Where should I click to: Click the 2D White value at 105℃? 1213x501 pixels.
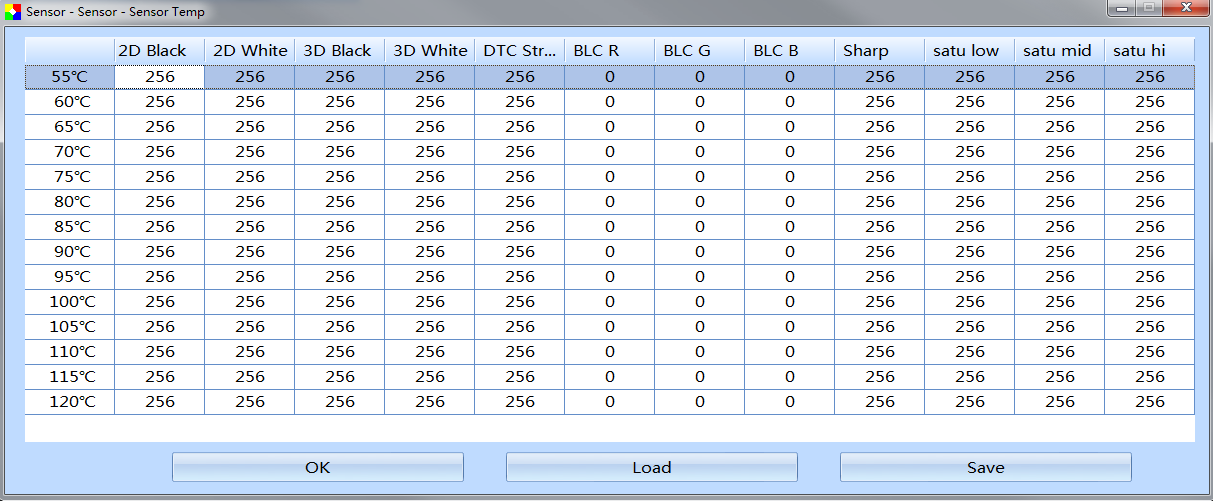(x=250, y=327)
